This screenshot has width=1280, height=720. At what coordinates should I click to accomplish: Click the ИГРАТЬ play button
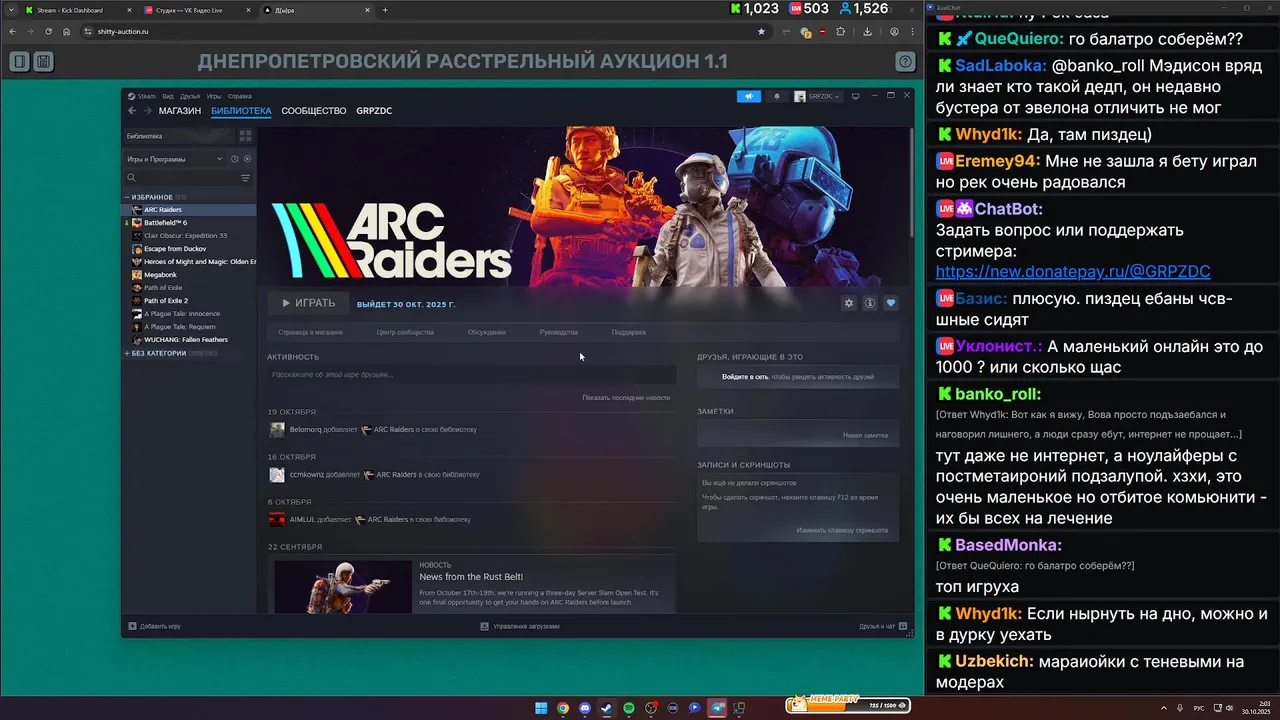point(308,303)
